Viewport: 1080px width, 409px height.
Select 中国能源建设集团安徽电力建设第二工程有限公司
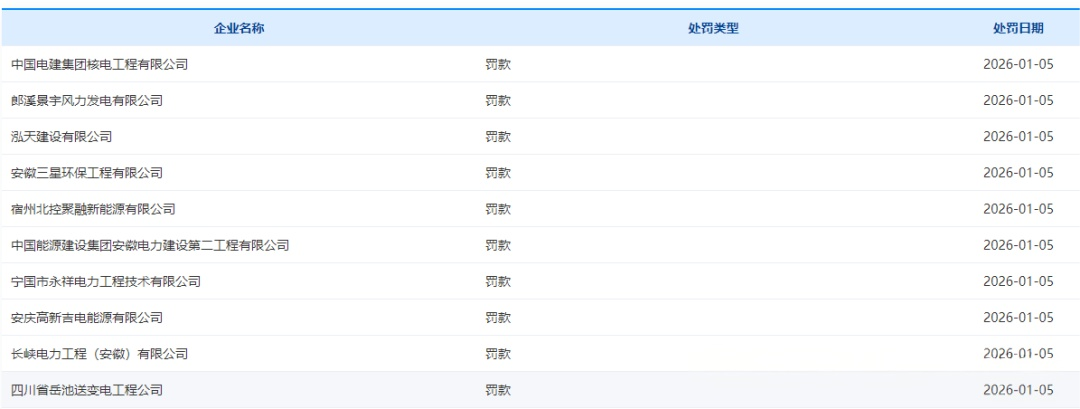pyautogui.click(x=150, y=245)
